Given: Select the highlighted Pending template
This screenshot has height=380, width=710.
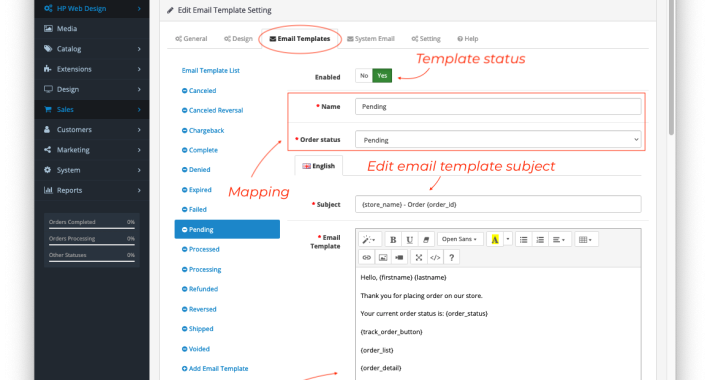Looking at the screenshot, I should (x=227, y=230).
